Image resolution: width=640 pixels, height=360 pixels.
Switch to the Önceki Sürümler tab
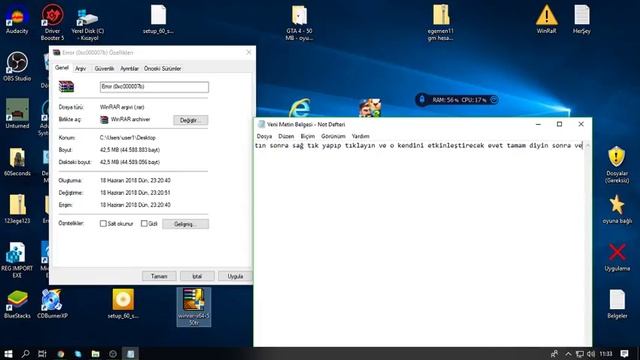[x=162, y=69]
